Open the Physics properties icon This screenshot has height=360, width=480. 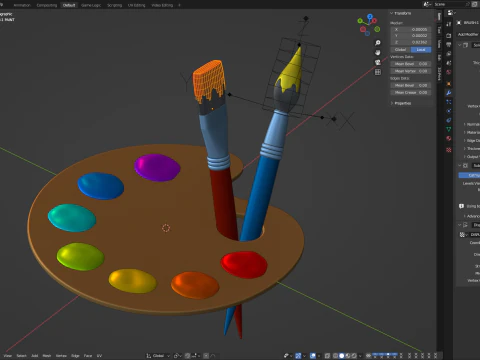449,111
